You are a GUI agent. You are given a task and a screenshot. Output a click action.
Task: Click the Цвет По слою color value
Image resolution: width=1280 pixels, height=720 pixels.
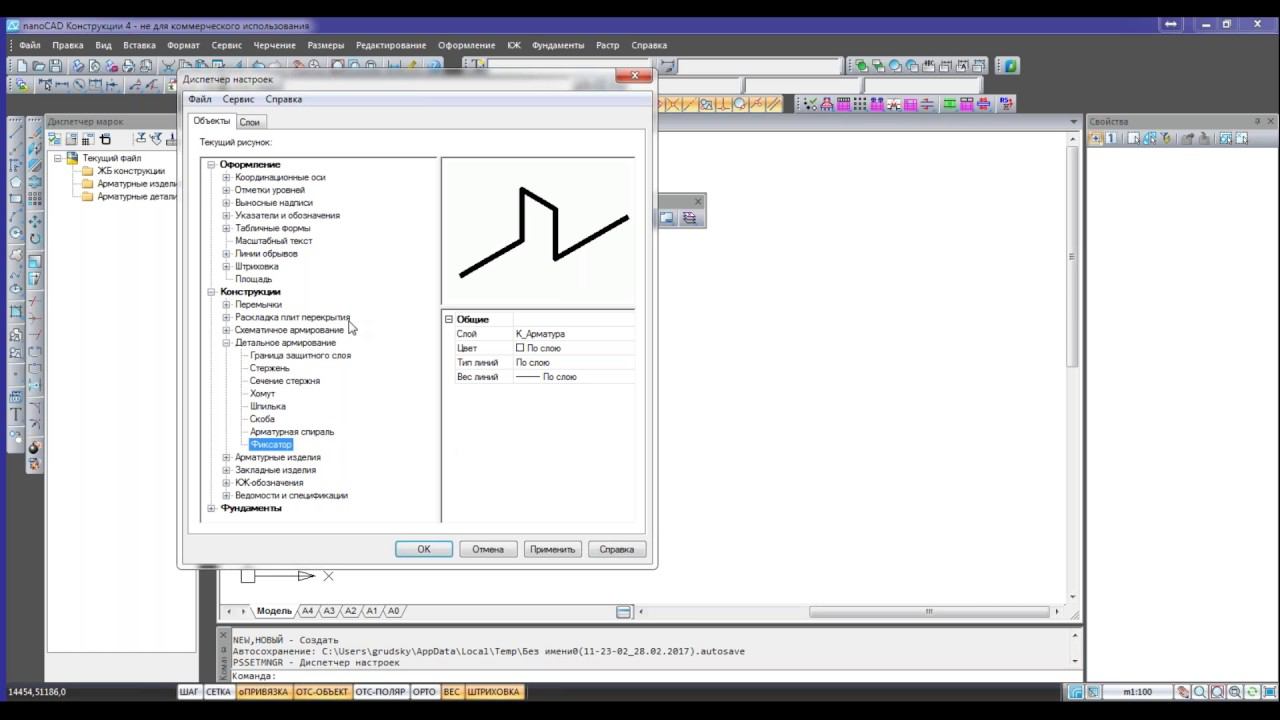(x=574, y=348)
